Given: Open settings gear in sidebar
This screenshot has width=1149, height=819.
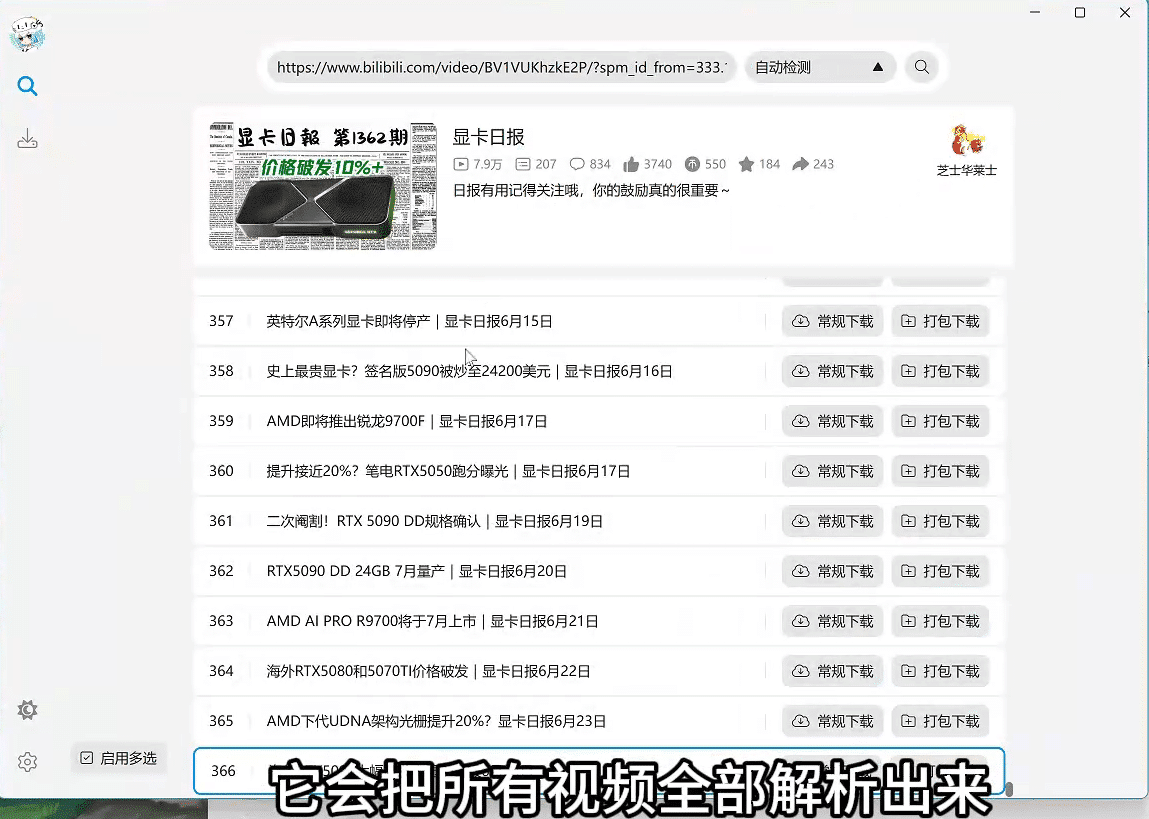Looking at the screenshot, I should [27, 762].
